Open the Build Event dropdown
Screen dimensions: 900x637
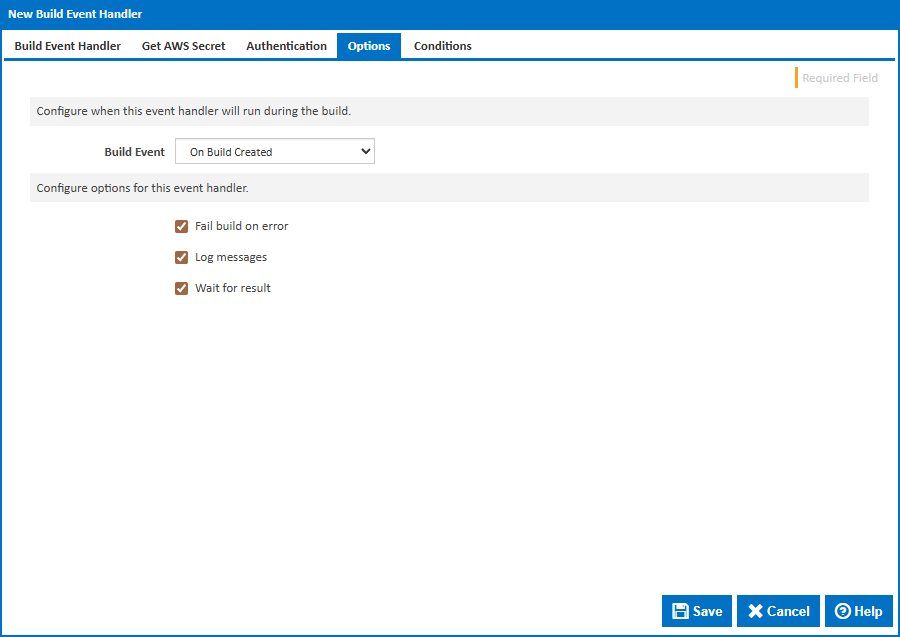(274, 152)
